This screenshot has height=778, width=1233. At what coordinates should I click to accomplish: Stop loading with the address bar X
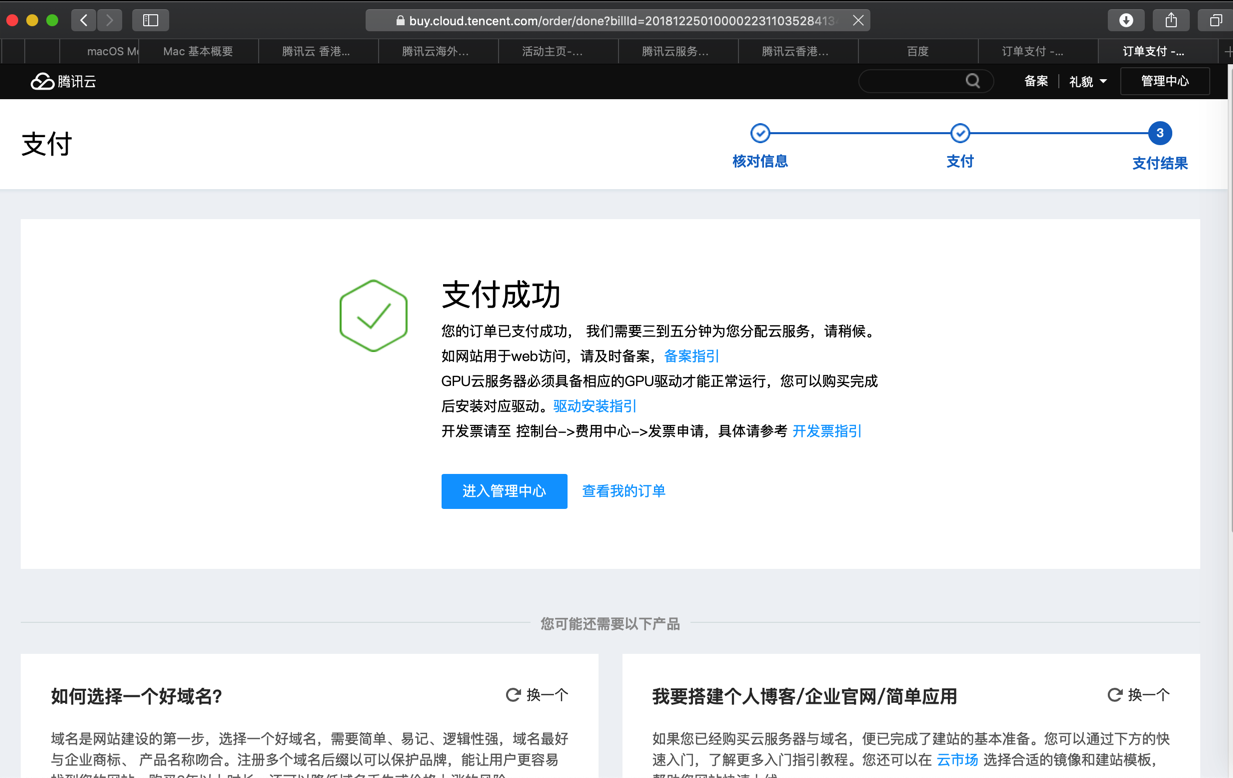tap(858, 20)
